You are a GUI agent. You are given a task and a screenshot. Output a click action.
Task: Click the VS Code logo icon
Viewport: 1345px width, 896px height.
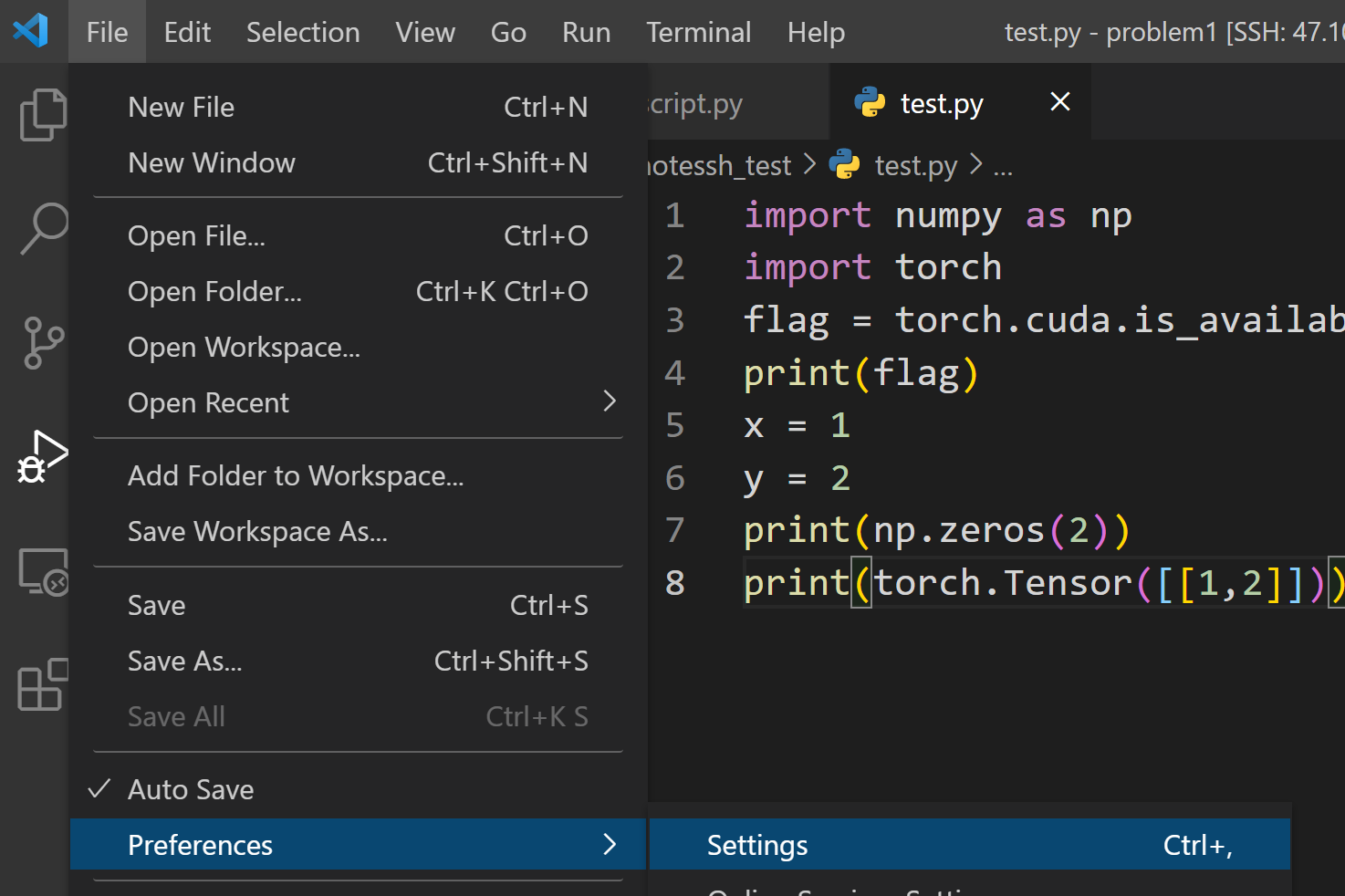pos(31,31)
